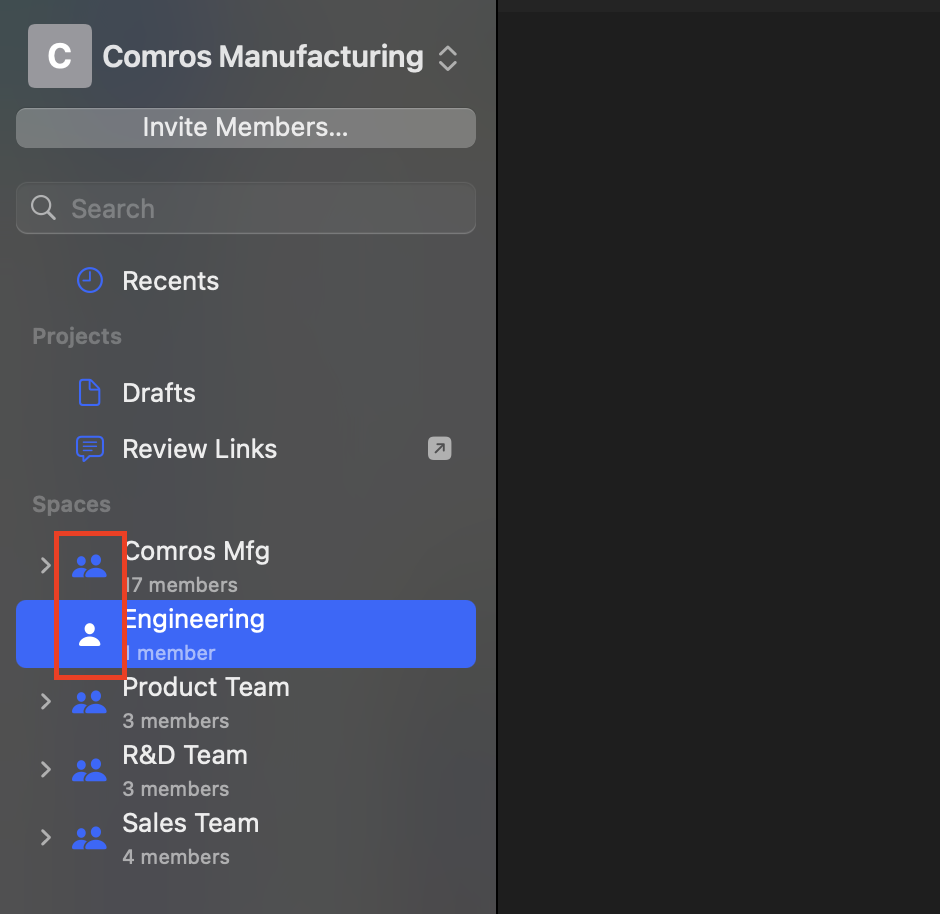Viewport: 940px width, 914px height.
Task: Click the Recents clock icon
Action: pyautogui.click(x=90, y=280)
